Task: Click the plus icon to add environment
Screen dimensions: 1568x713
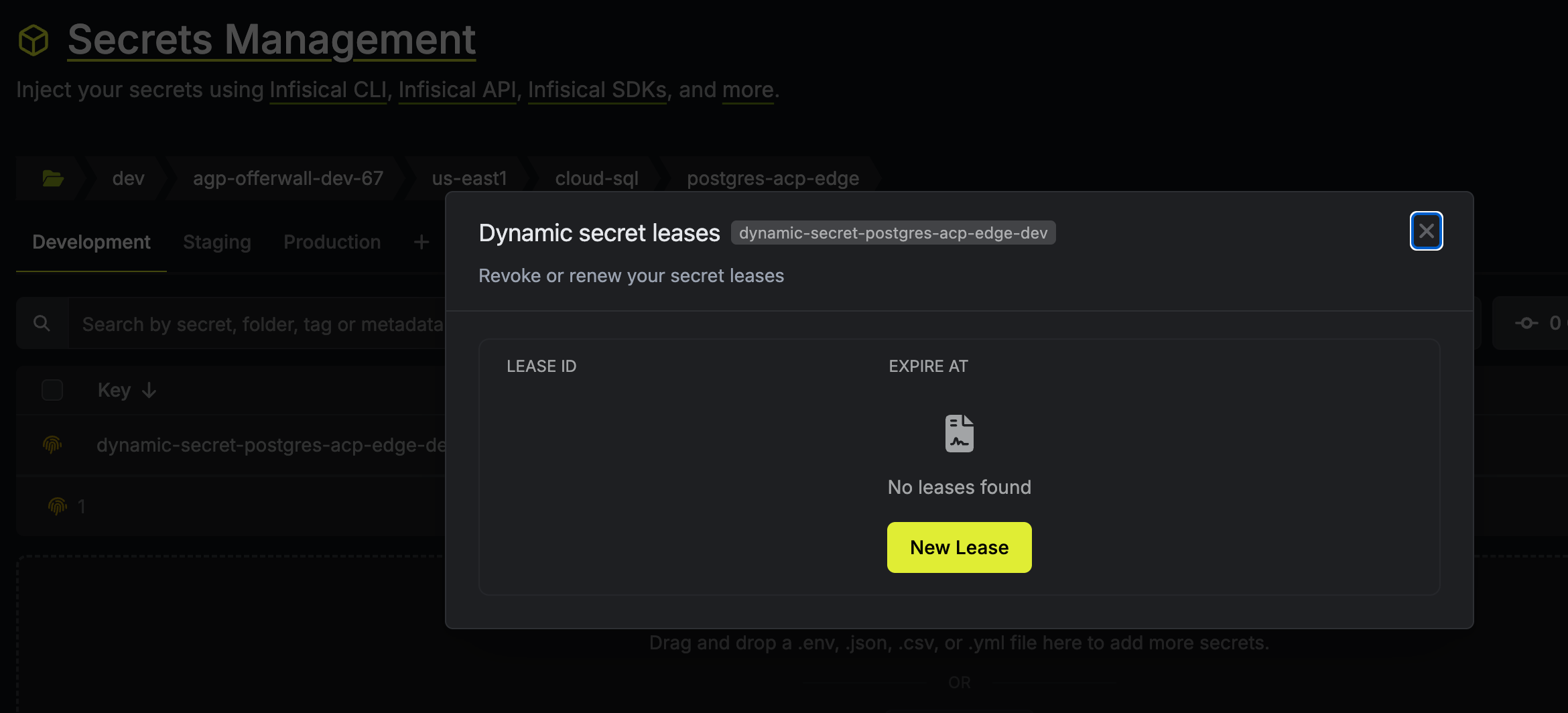Action: (x=421, y=242)
